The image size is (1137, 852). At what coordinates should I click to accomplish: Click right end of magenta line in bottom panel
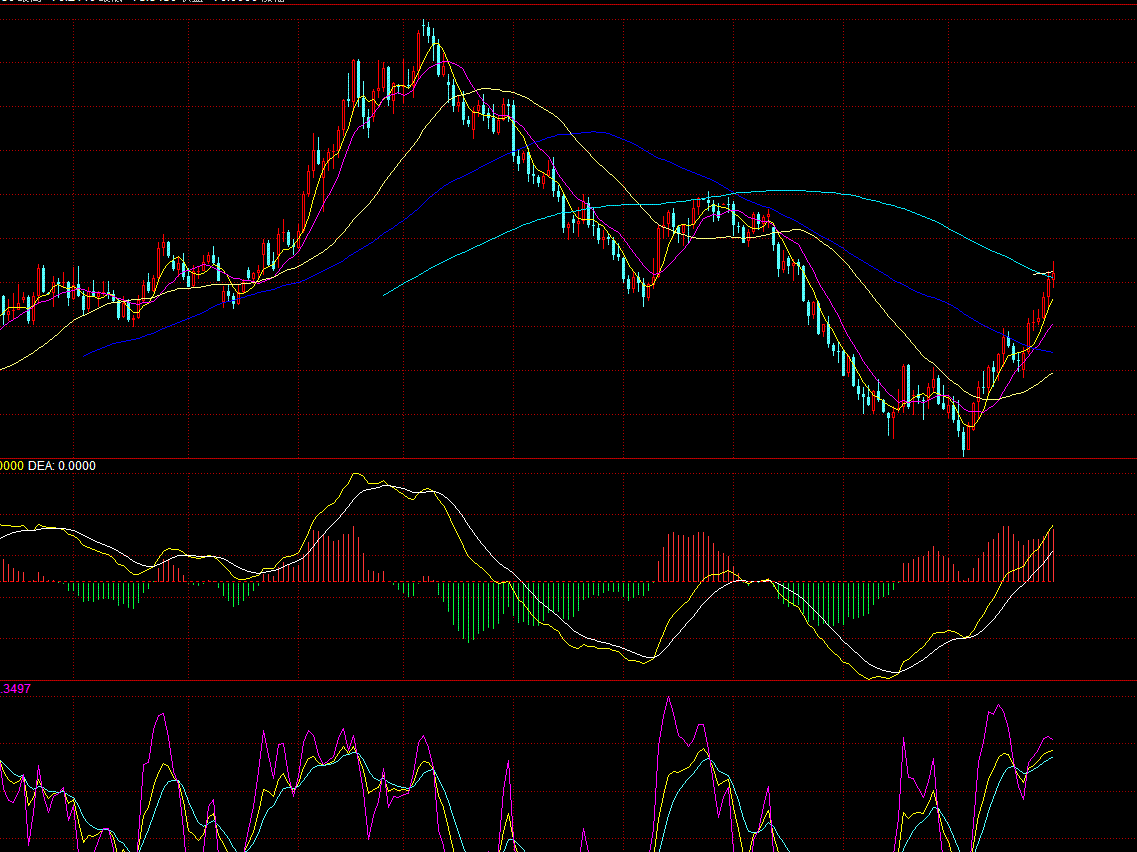pos(1053,741)
